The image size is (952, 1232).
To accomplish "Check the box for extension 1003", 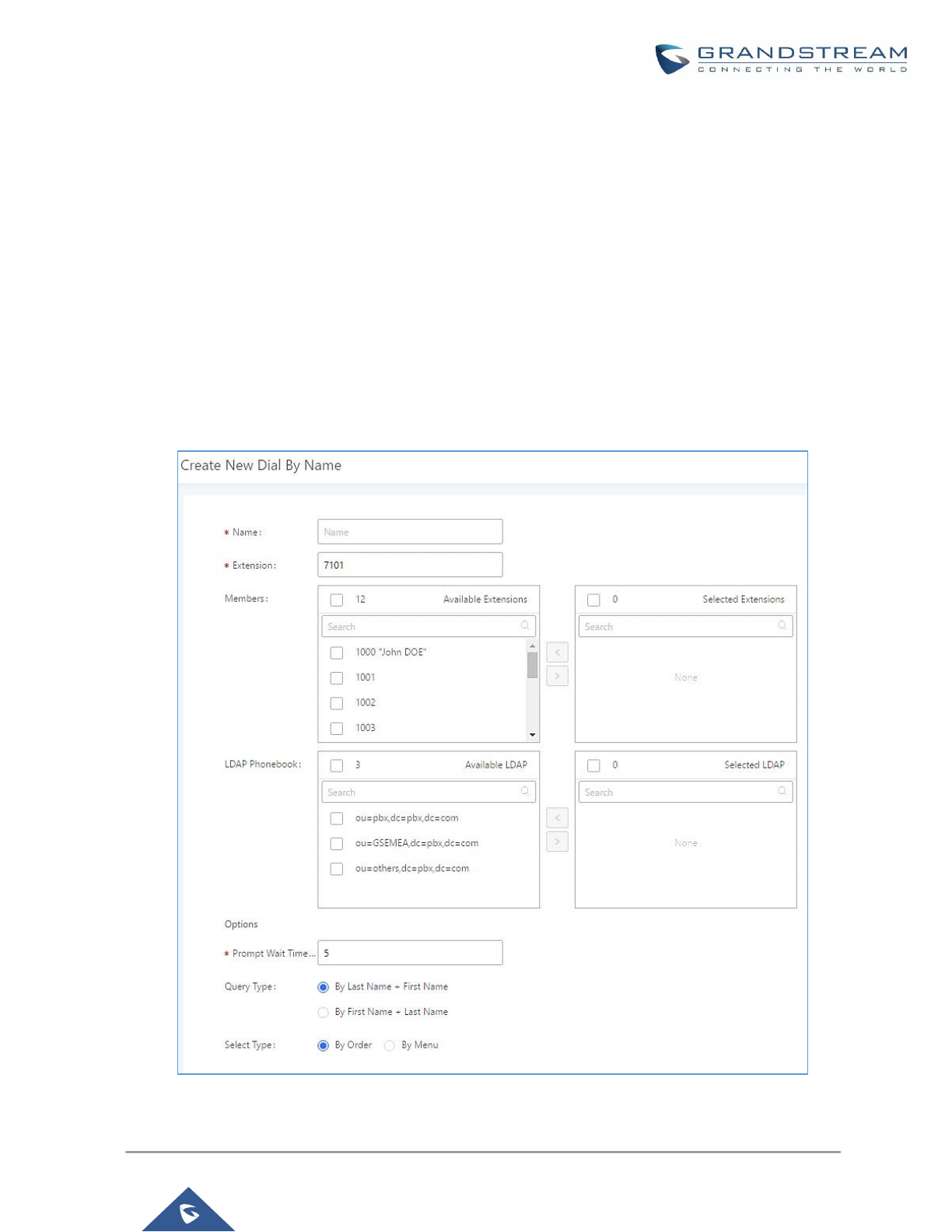I will click(x=337, y=729).
